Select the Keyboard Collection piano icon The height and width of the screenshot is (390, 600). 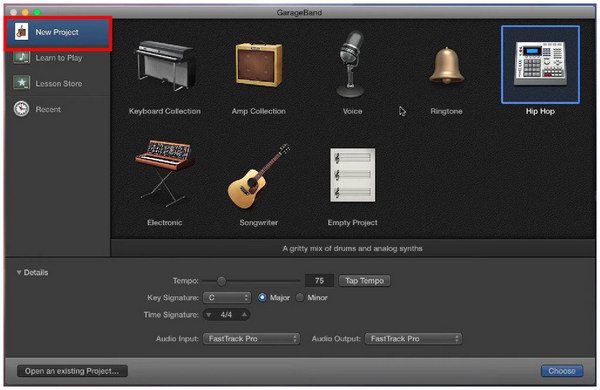(x=165, y=65)
